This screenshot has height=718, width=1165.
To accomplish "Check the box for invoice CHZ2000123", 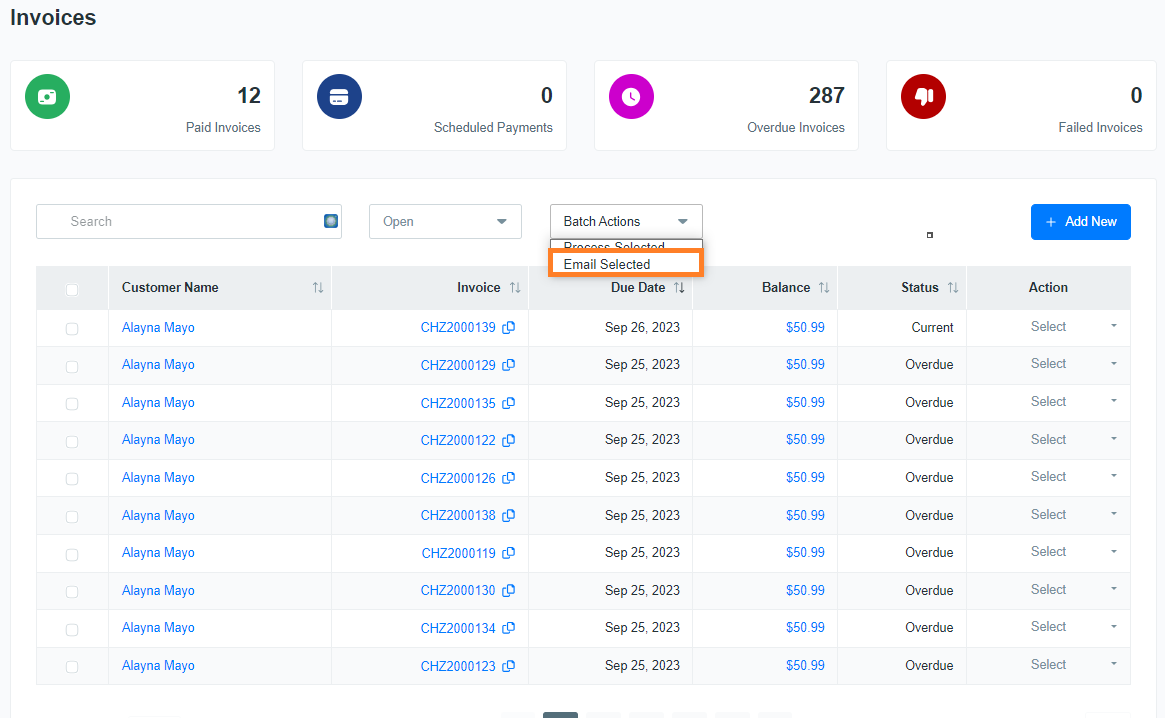I will point(72,667).
